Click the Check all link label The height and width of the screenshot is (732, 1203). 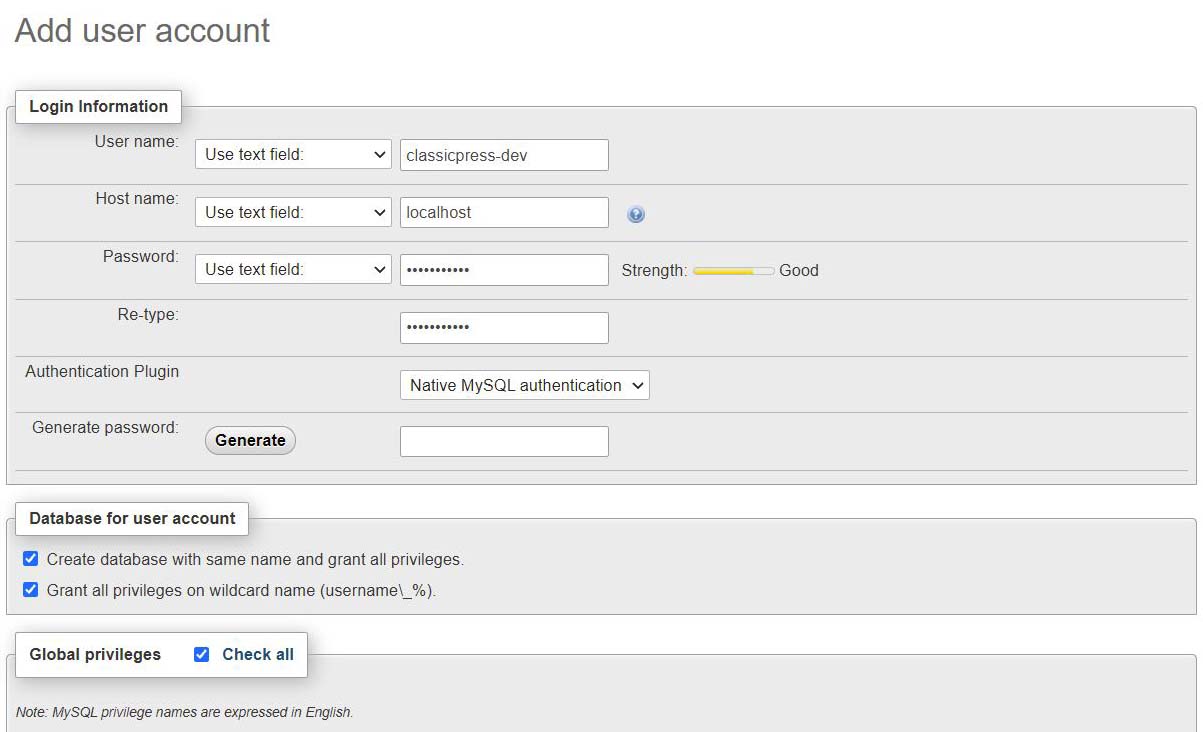(258, 654)
